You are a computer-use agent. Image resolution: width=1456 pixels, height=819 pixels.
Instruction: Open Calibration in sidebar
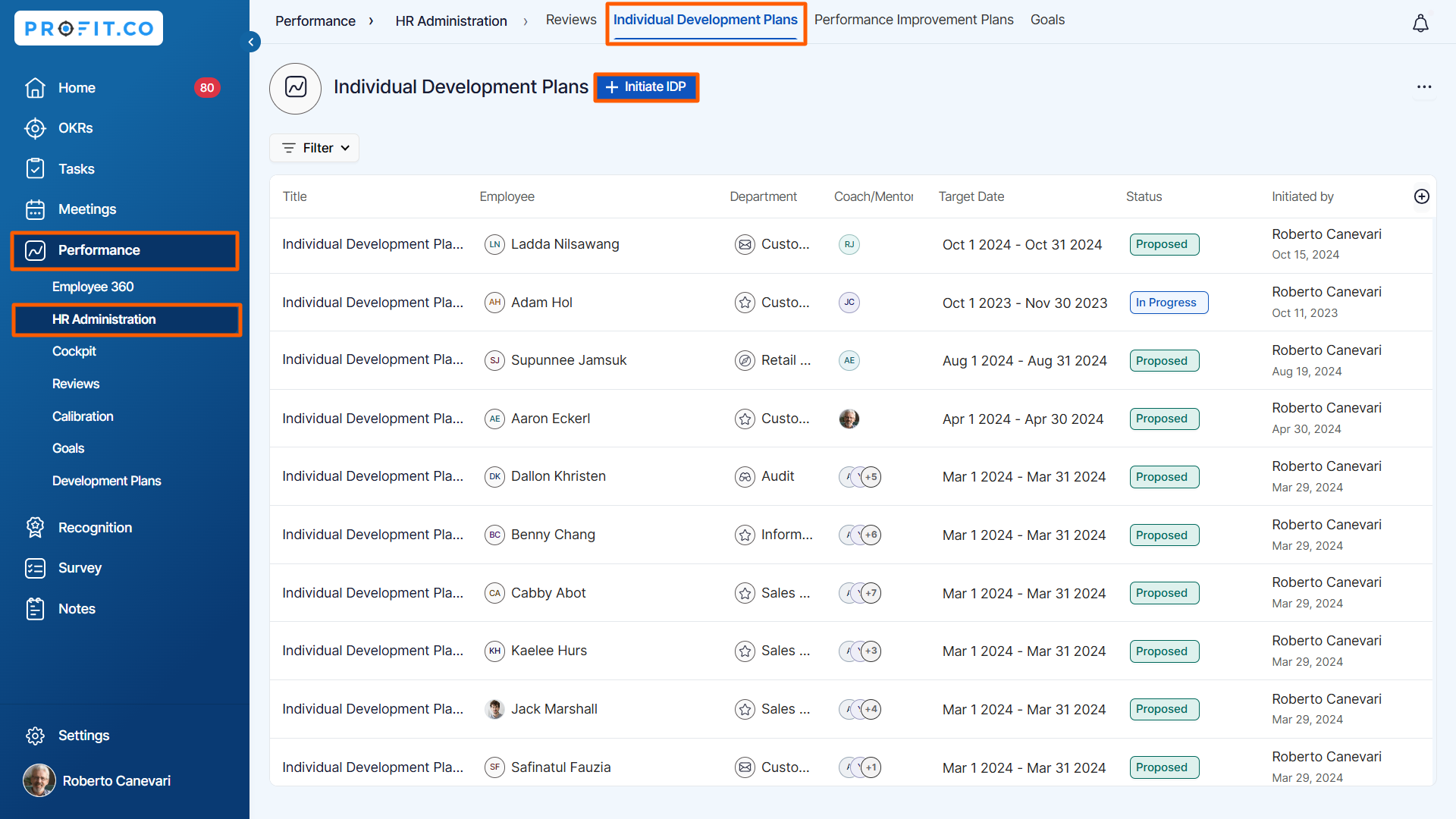tap(83, 416)
